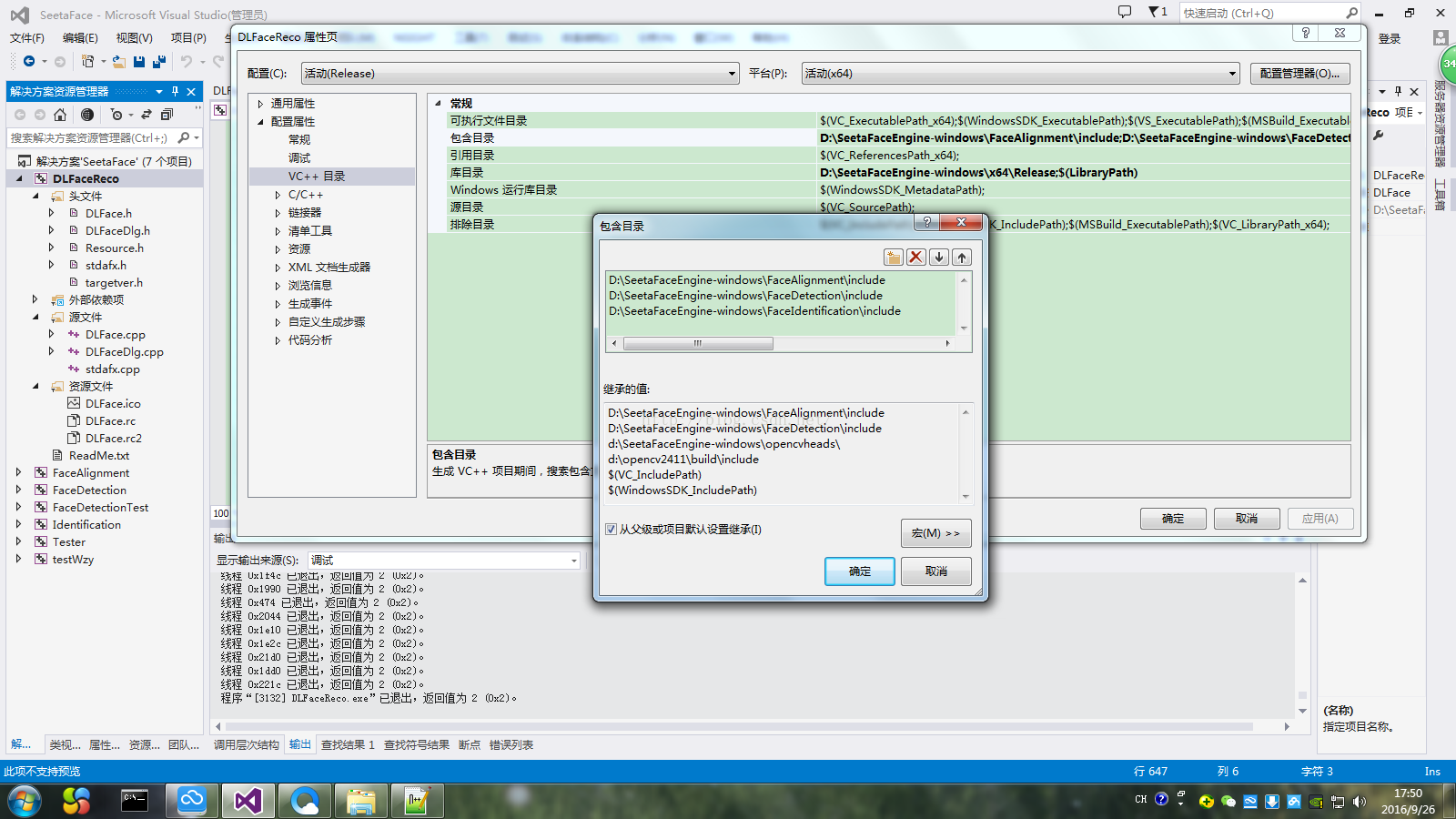Select the VC++ 目录 property page
Screen dimensions: 1456x819
click(317, 177)
